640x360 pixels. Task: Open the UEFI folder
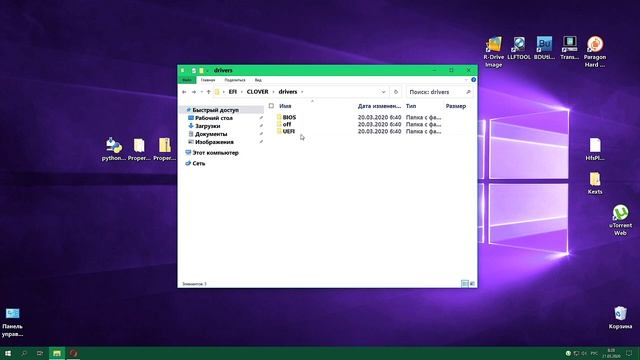coord(288,131)
